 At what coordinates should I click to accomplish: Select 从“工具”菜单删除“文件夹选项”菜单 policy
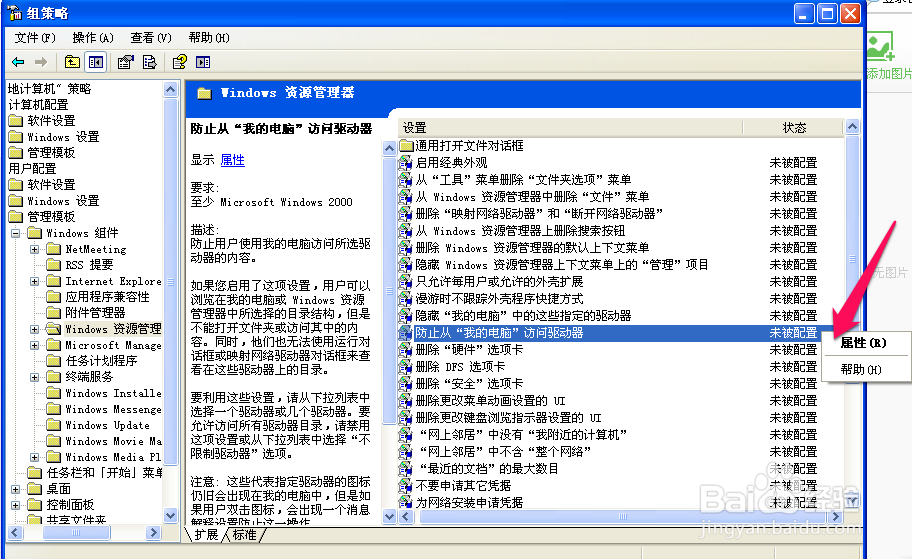pos(523,180)
